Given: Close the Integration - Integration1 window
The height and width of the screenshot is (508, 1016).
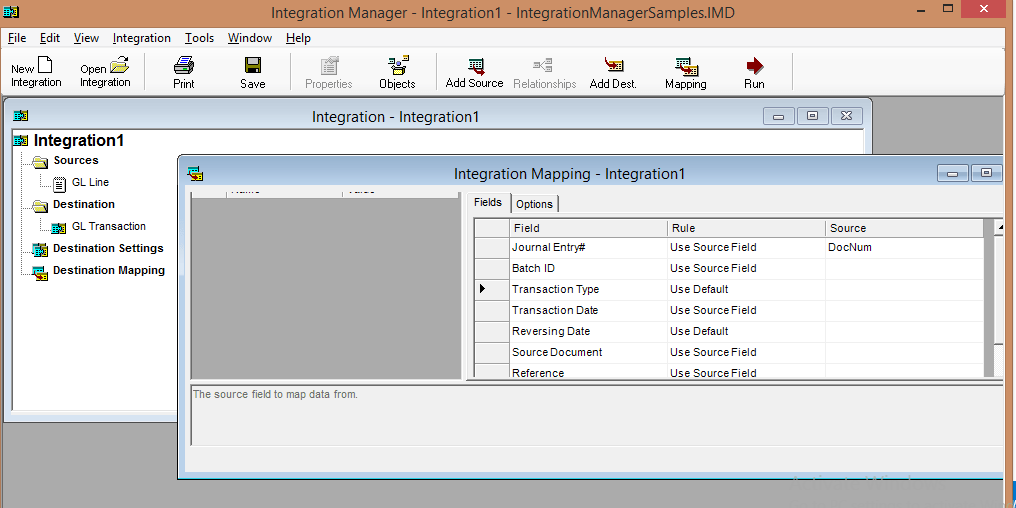Looking at the screenshot, I should [846, 116].
